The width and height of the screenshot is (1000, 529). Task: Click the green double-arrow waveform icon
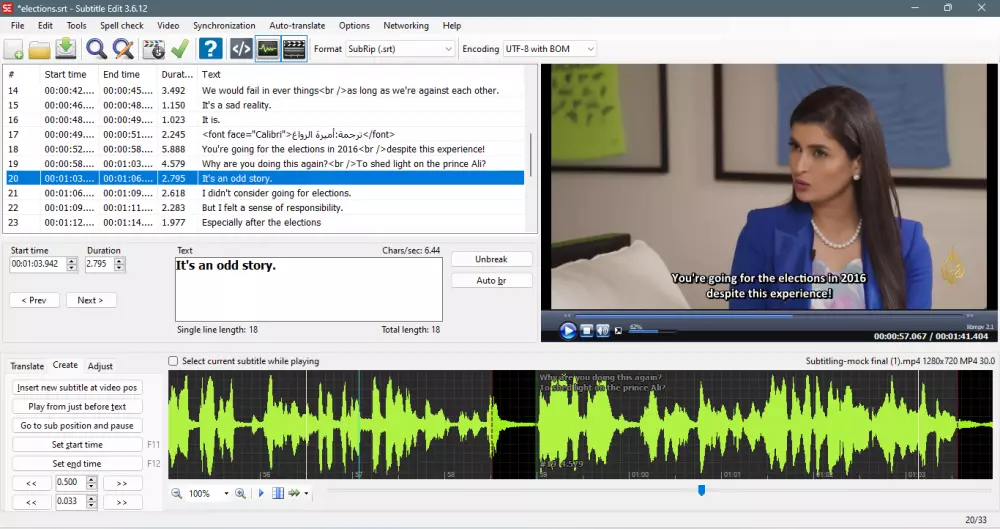click(294, 493)
